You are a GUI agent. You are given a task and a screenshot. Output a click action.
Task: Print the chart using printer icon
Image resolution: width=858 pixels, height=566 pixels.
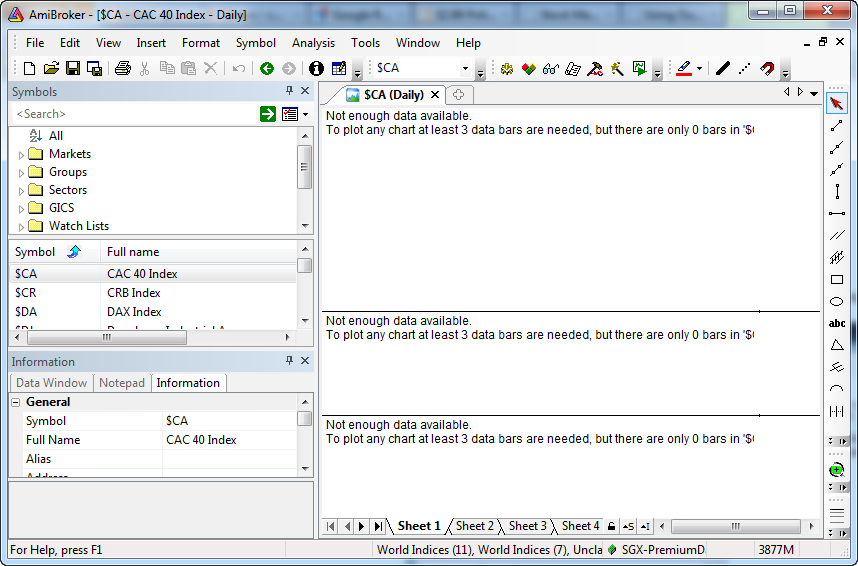123,68
